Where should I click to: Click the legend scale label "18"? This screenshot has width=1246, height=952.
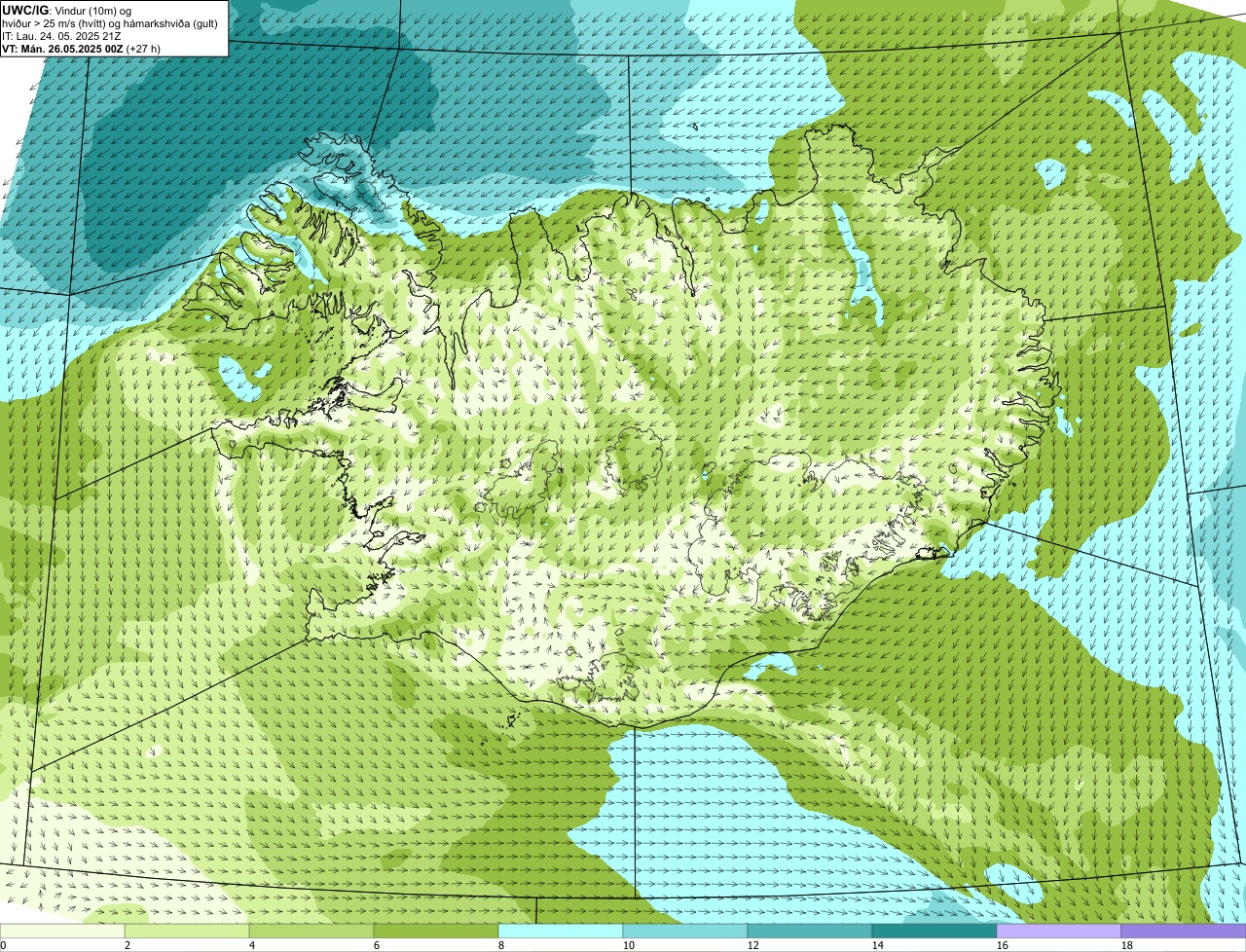(1127, 945)
